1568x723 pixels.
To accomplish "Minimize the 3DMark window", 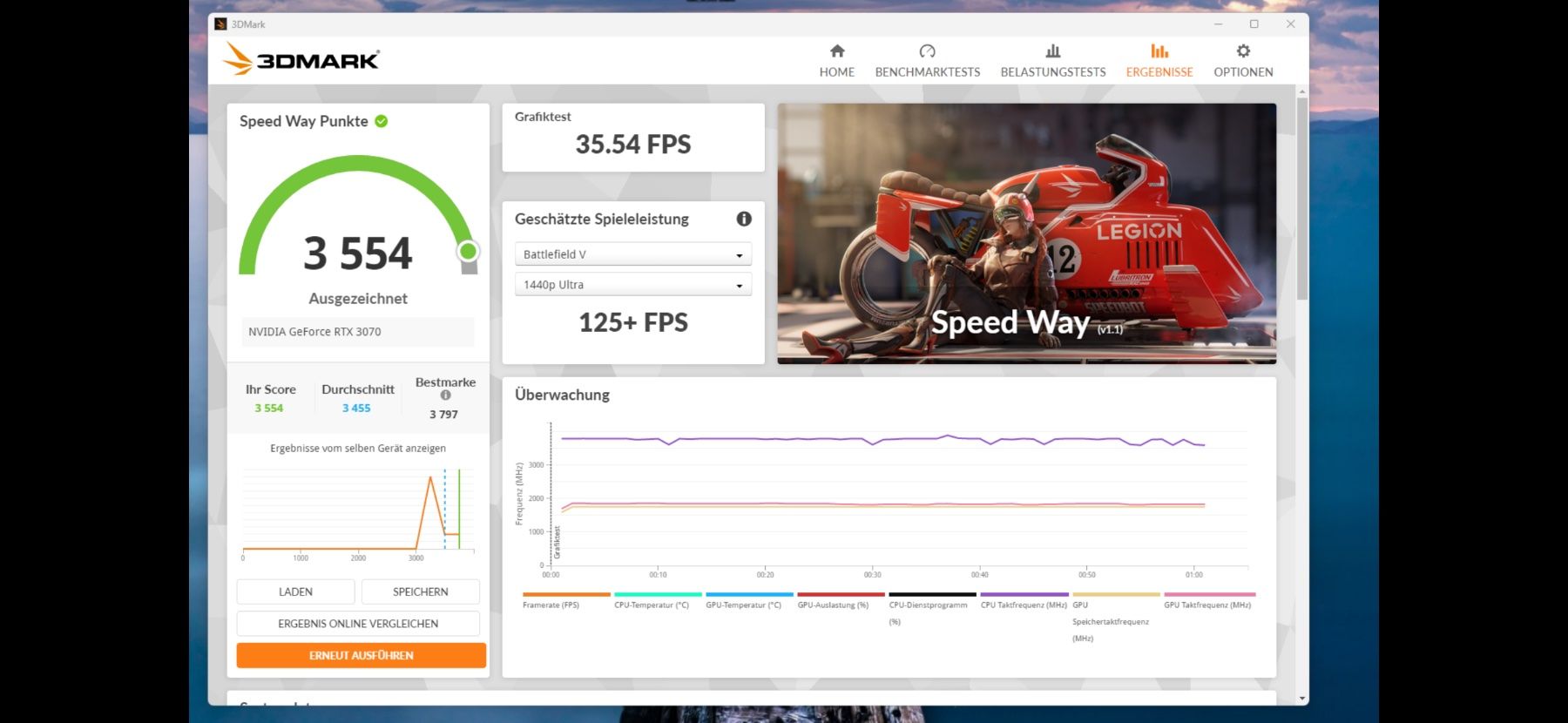I will pyautogui.click(x=1219, y=24).
